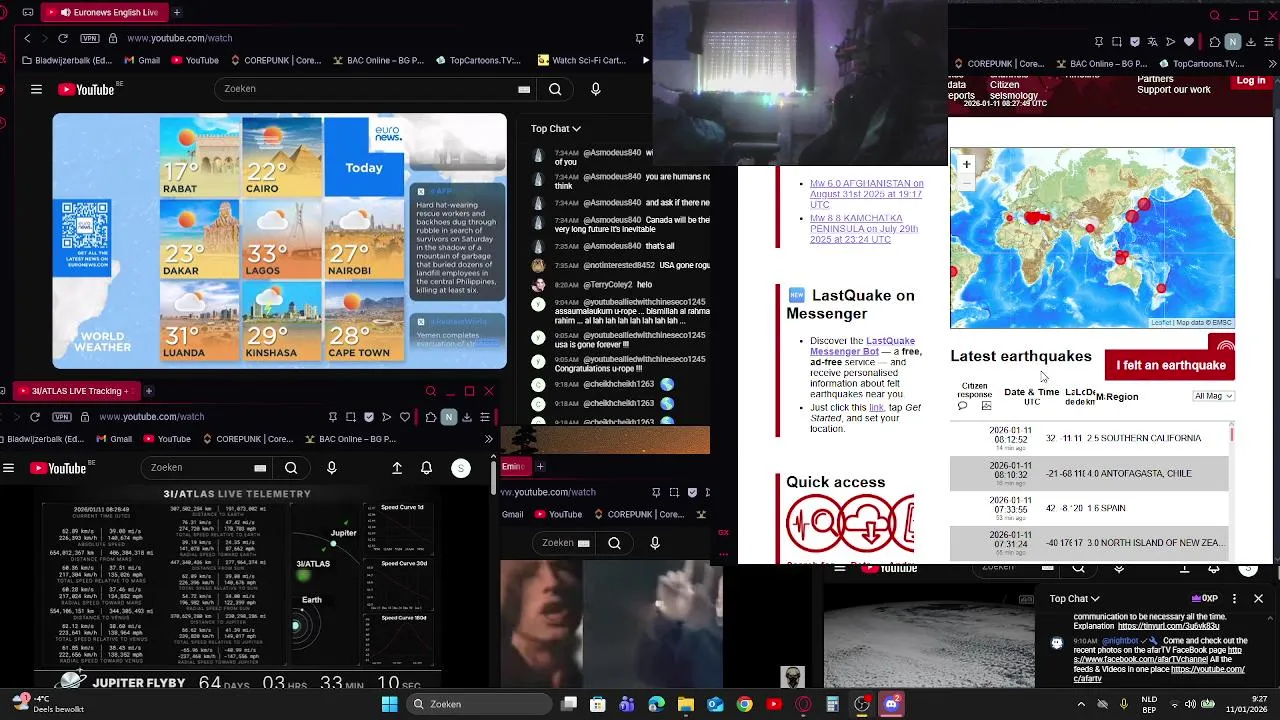Go back in the Euronews browser window
Screen dimensions: 1280x720
point(27,38)
